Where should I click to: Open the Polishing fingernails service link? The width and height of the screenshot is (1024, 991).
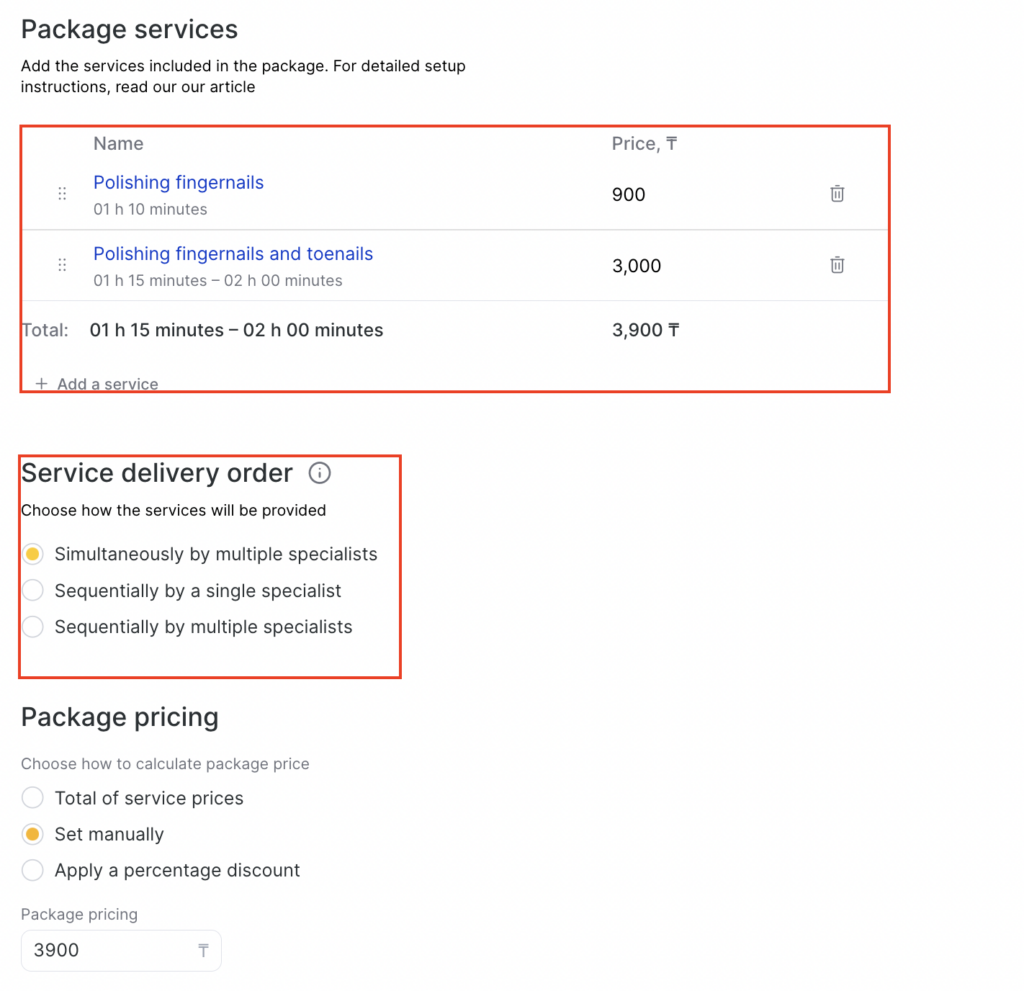[178, 183]
